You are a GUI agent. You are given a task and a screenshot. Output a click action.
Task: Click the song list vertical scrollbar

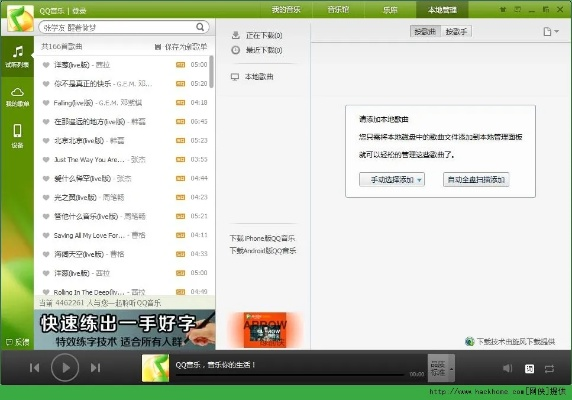(x=211, y=71)
